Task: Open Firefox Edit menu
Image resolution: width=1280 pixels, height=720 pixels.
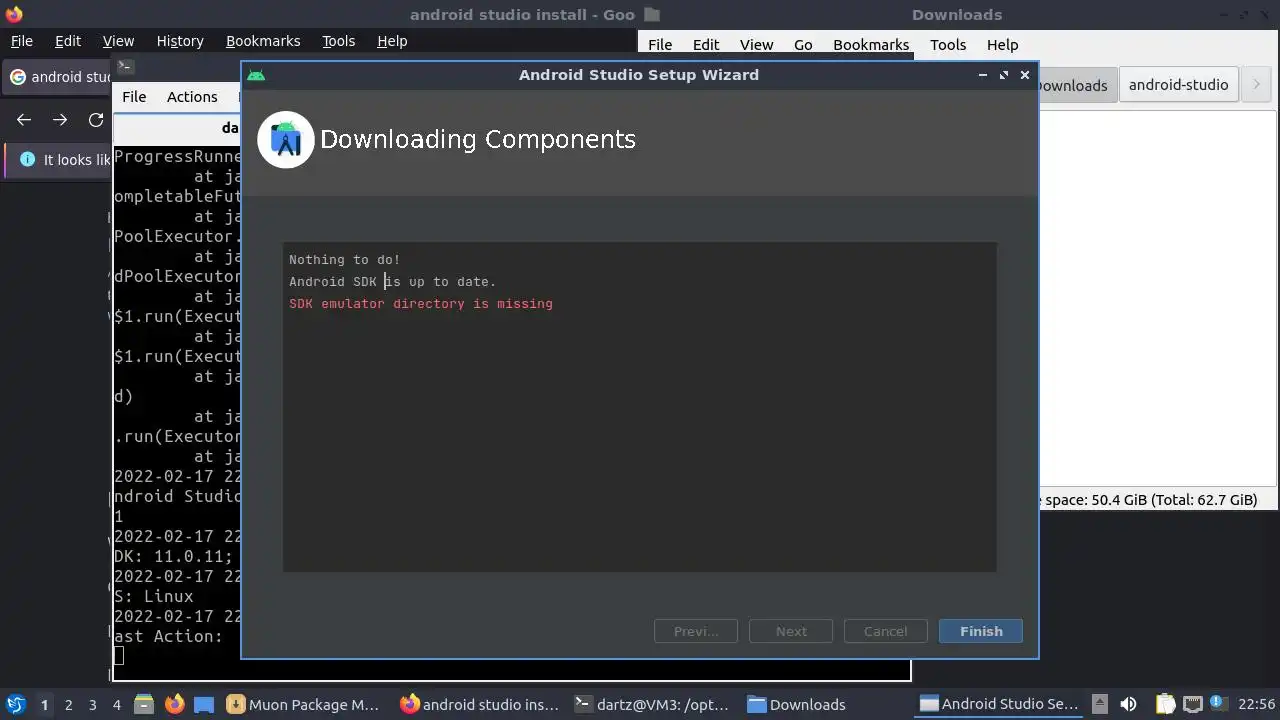Action: click(x=68, y=41)
